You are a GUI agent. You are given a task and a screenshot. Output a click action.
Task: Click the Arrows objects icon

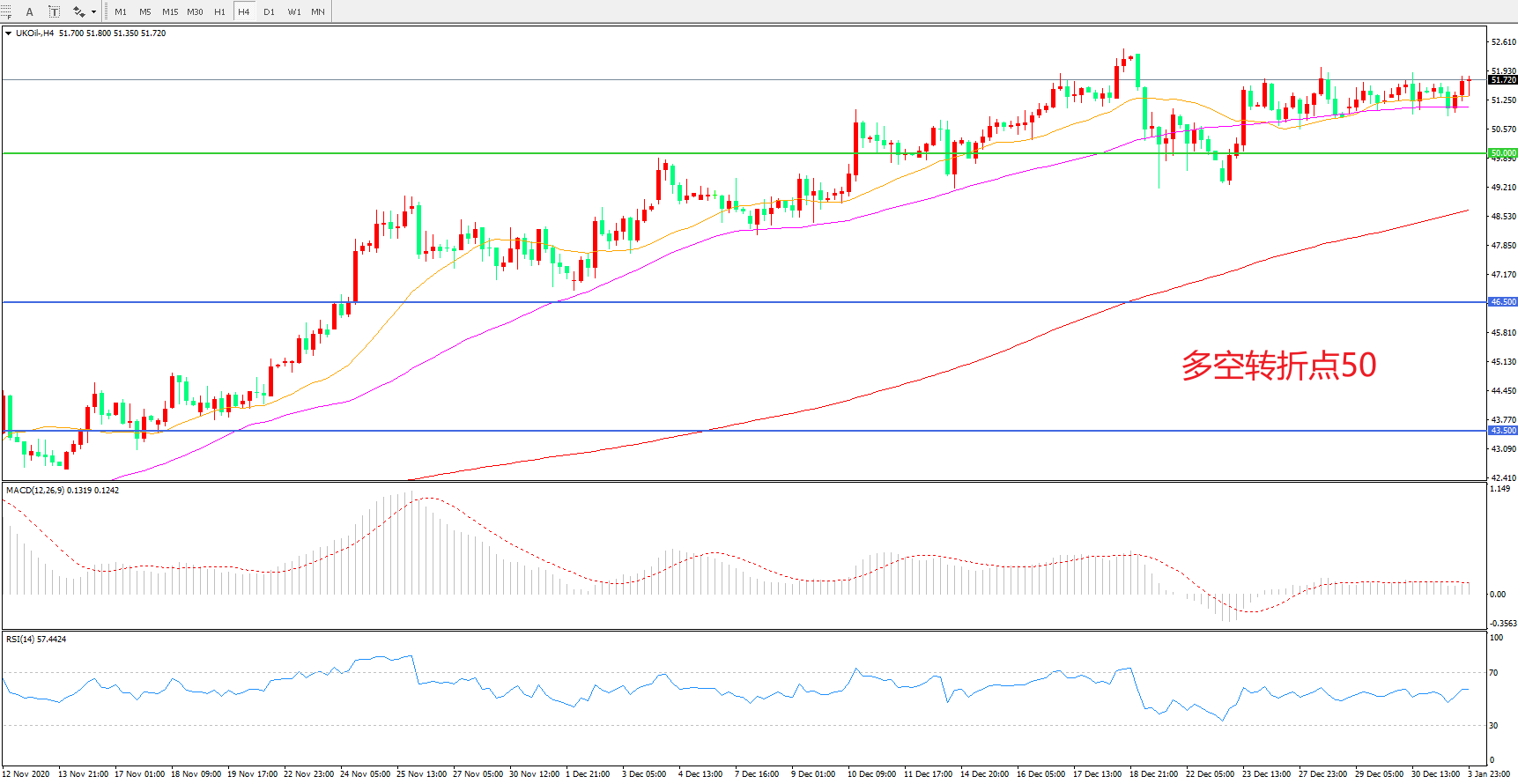[78, 11]
